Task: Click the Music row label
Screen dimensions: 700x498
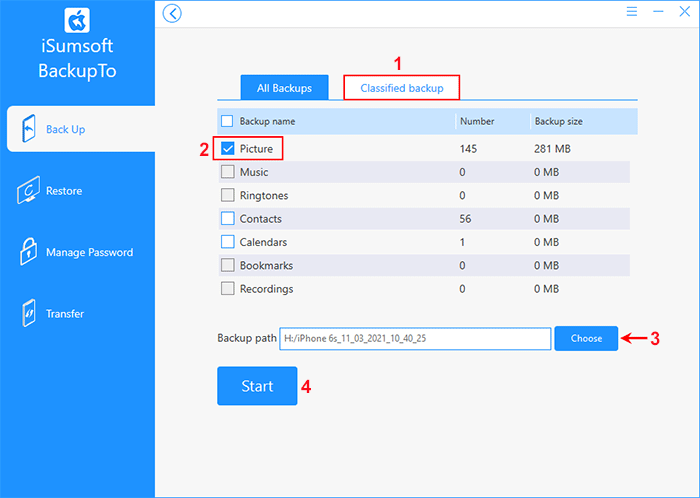Action: tap(254, 172)
